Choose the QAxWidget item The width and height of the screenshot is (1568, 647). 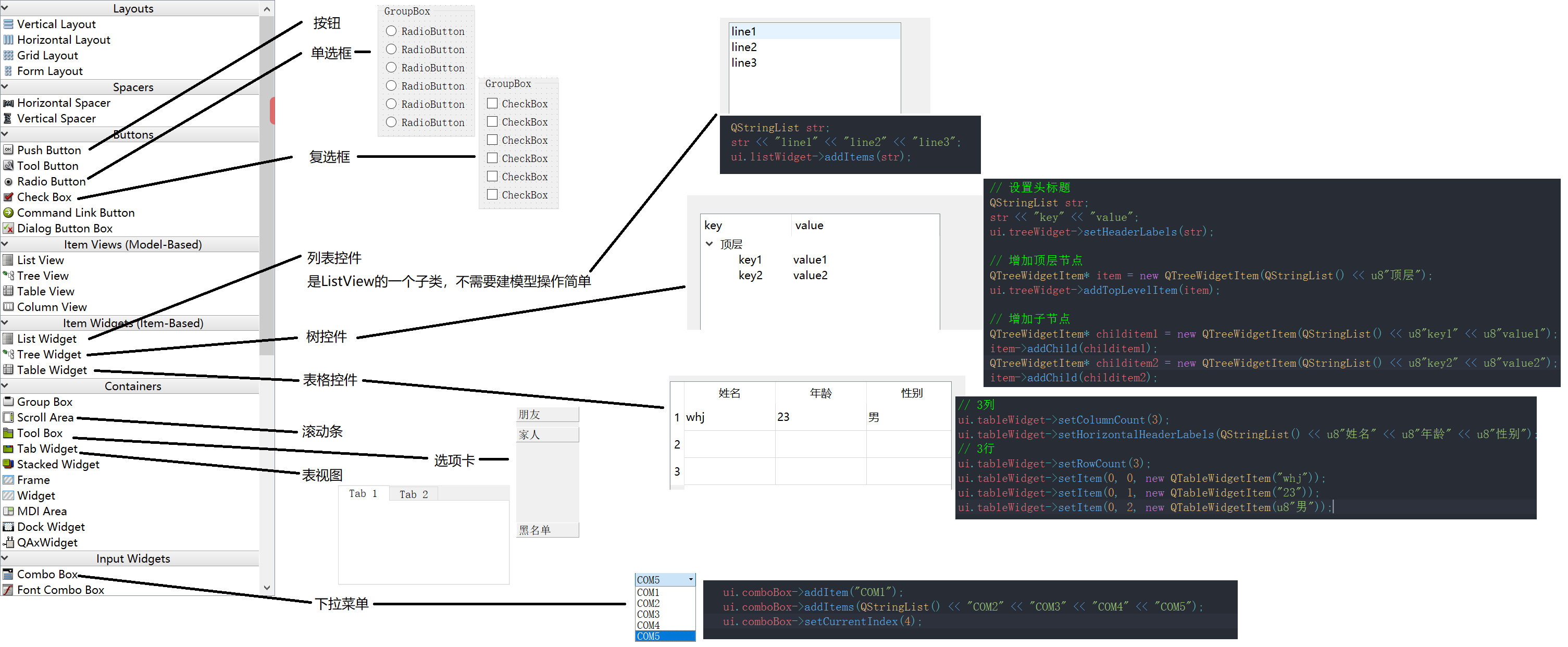pyautogui.click(x=40, y=543)
